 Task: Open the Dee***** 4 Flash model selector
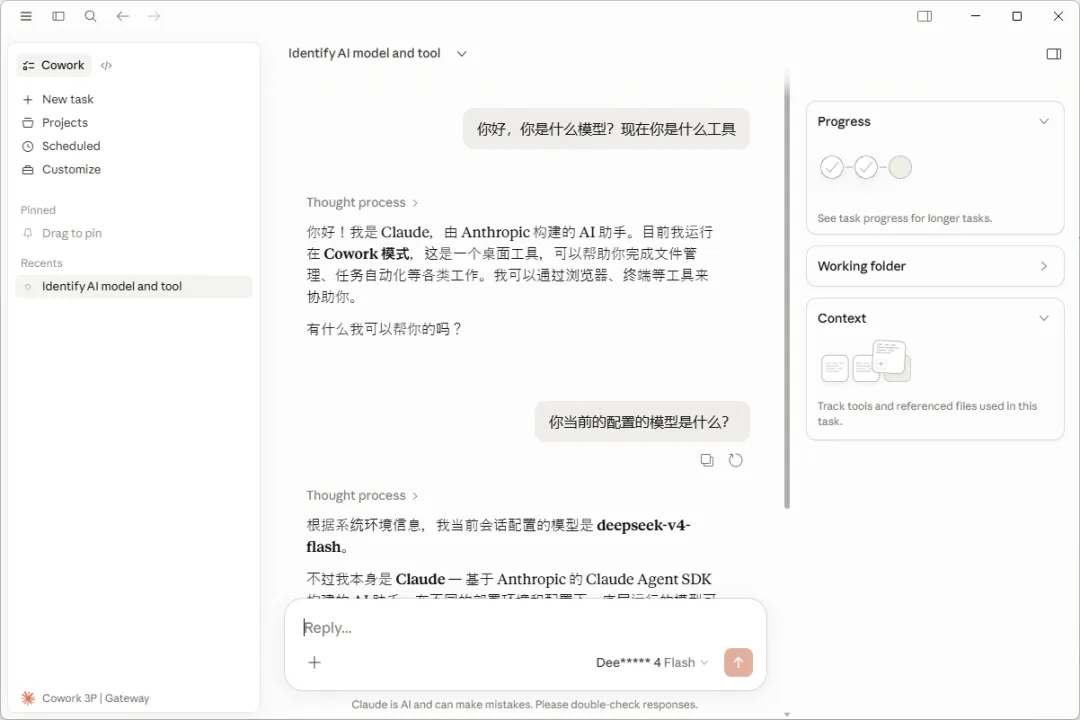coord(652,663)
